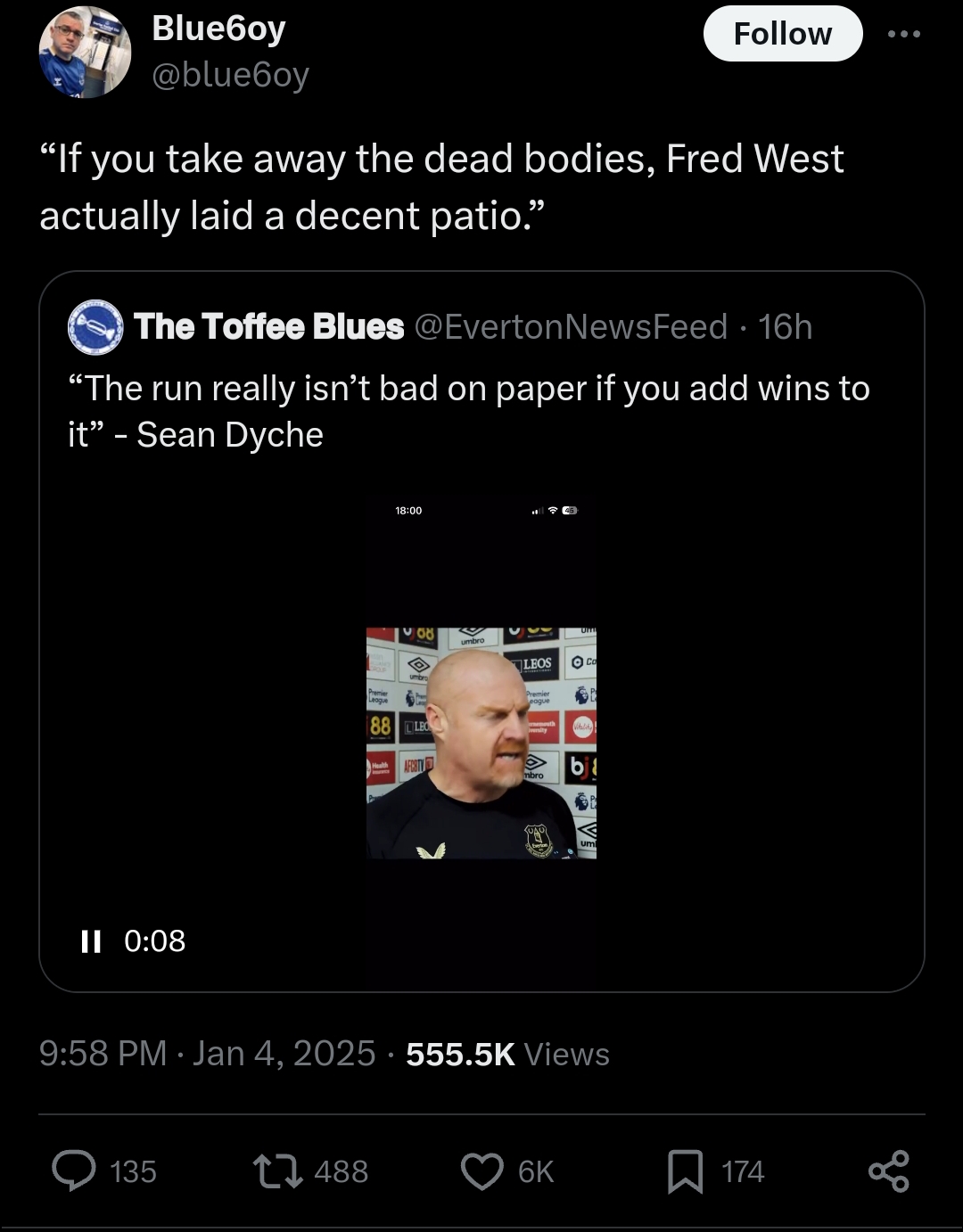Open the 9:58 PM Jan 4, 2025 timestamp
Viewport: 963px width, 1232px height.
207,1054
